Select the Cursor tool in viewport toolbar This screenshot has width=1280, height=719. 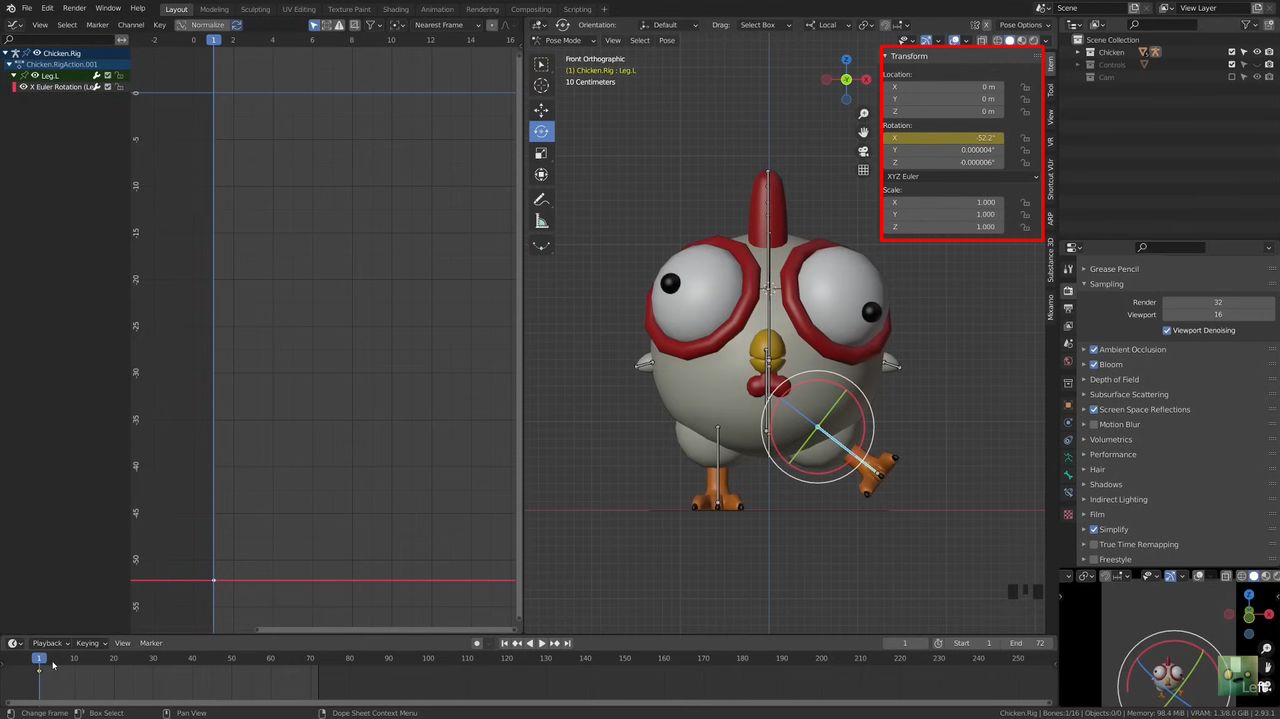pos(541,86)
